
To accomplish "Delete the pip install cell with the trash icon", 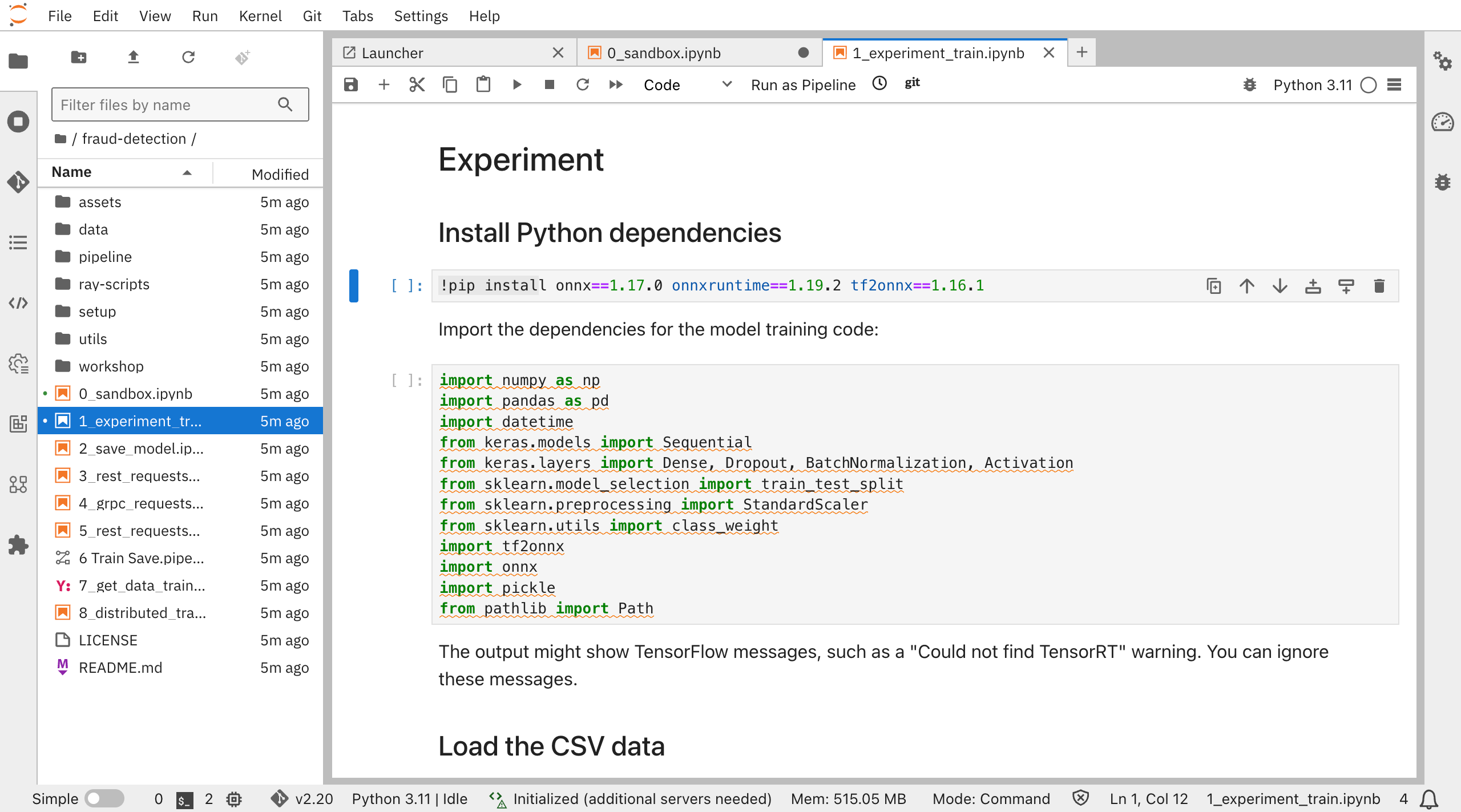I will 1379,286.
